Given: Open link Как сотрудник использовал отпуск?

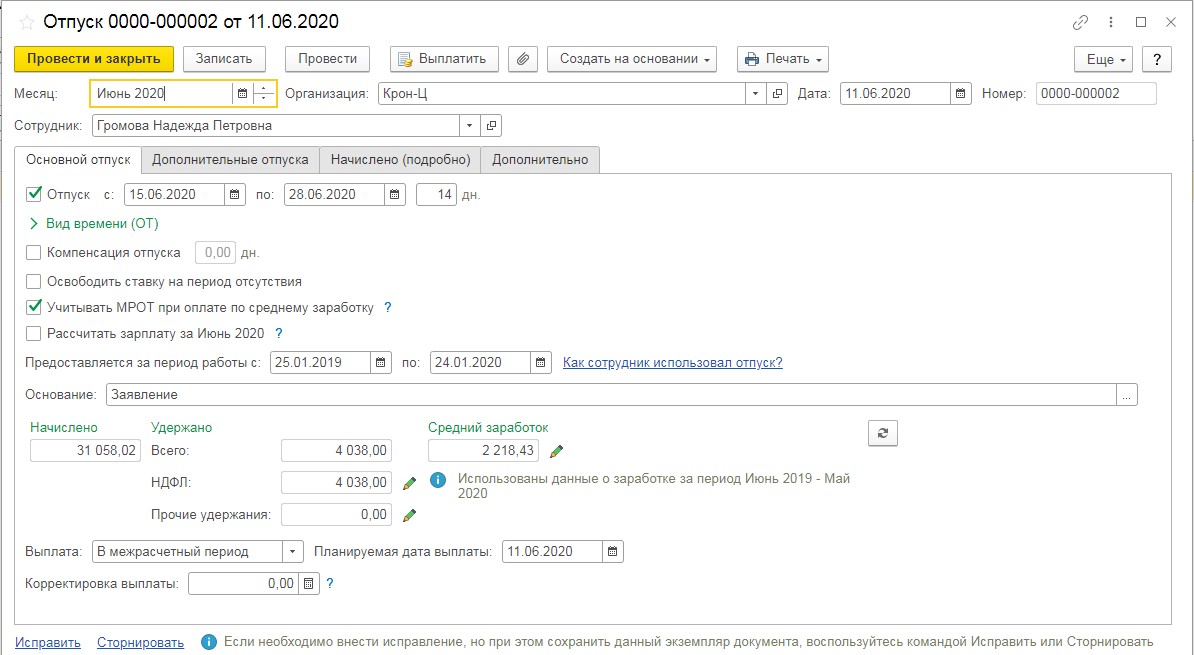Looking at the screenshot, I should pyautogui.click(x=672, y=362).
